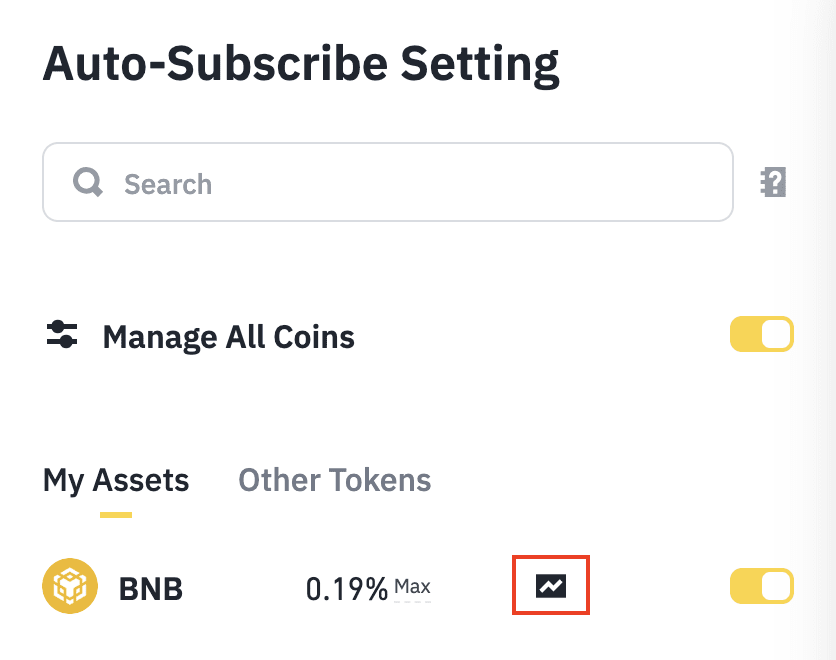This screenshot has width=836, height=660.
Task: Select the BNB asset name
Action: click(151, 589)
